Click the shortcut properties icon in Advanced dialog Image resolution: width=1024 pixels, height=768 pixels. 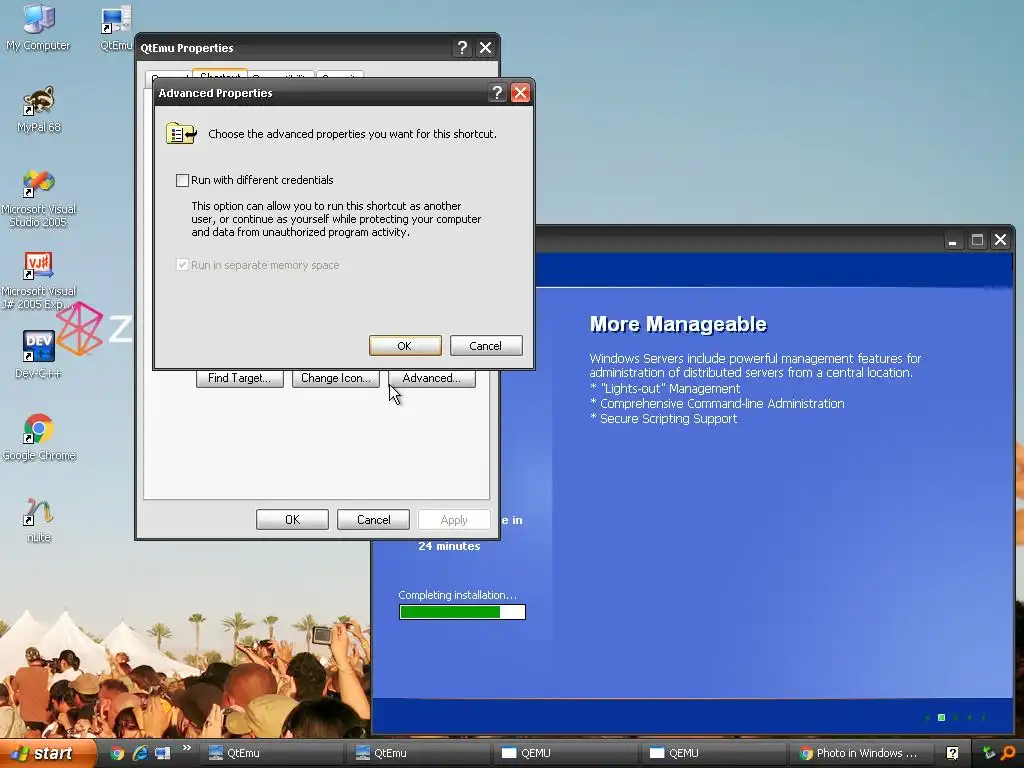coord(181,134)
